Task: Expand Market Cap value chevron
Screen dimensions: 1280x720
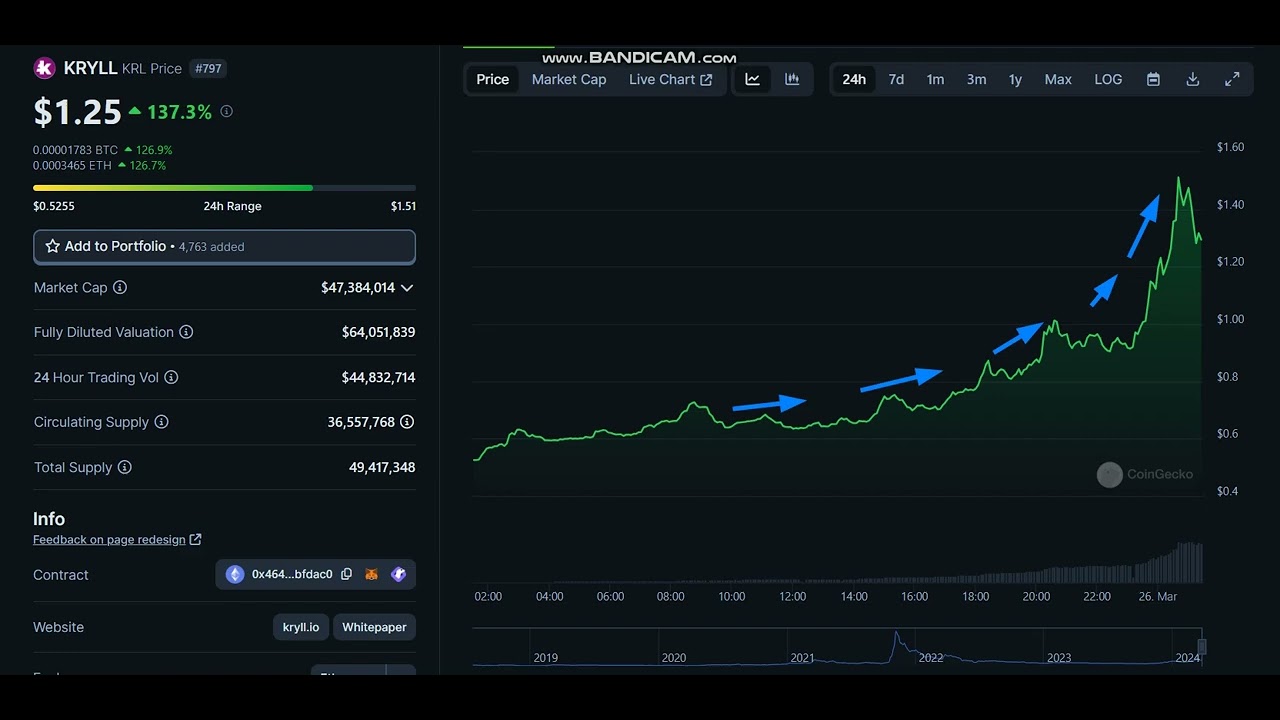Action: point(407,288)
